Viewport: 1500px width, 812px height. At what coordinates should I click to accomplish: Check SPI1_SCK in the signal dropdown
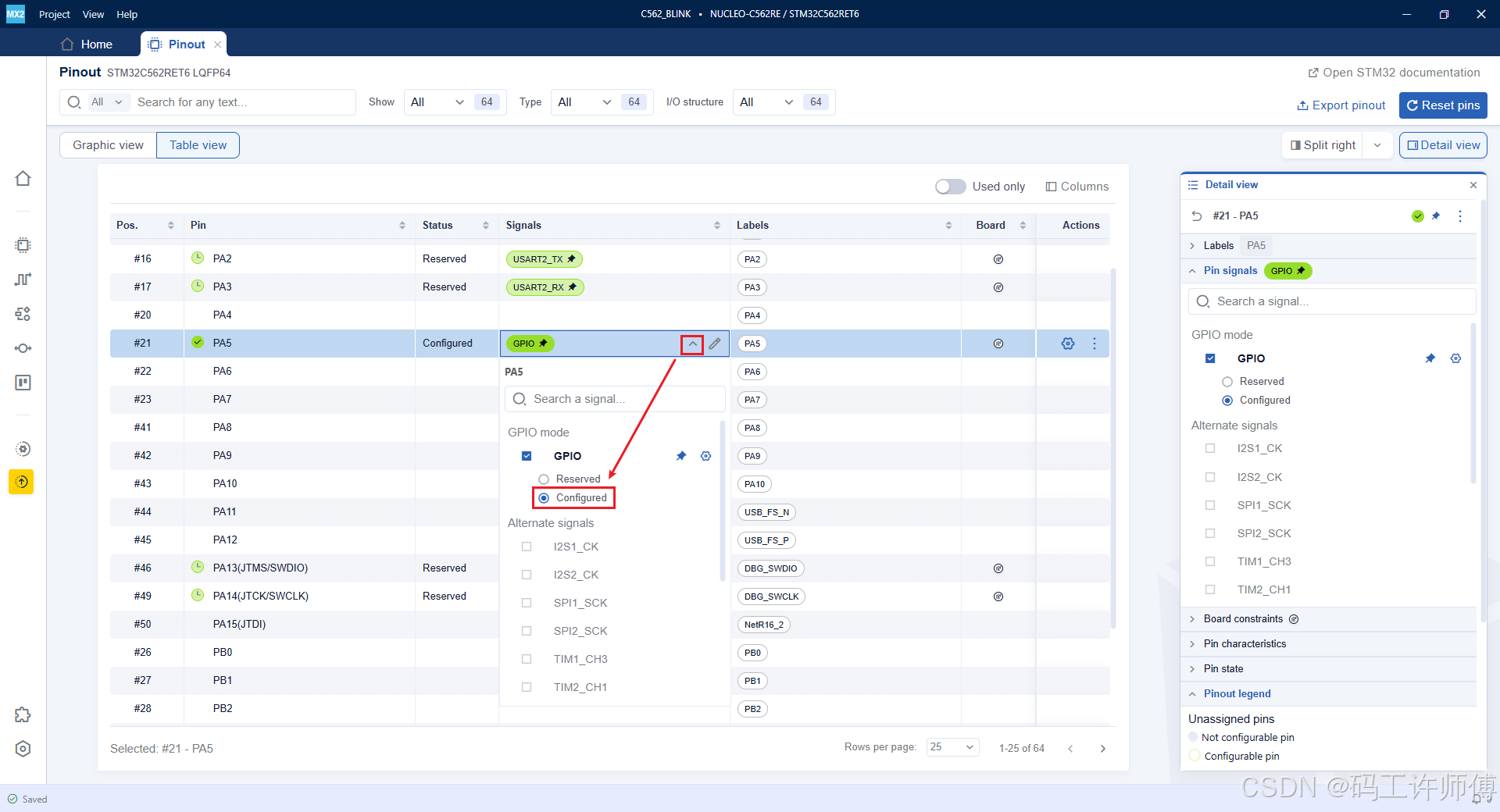(x=527, y=603)
